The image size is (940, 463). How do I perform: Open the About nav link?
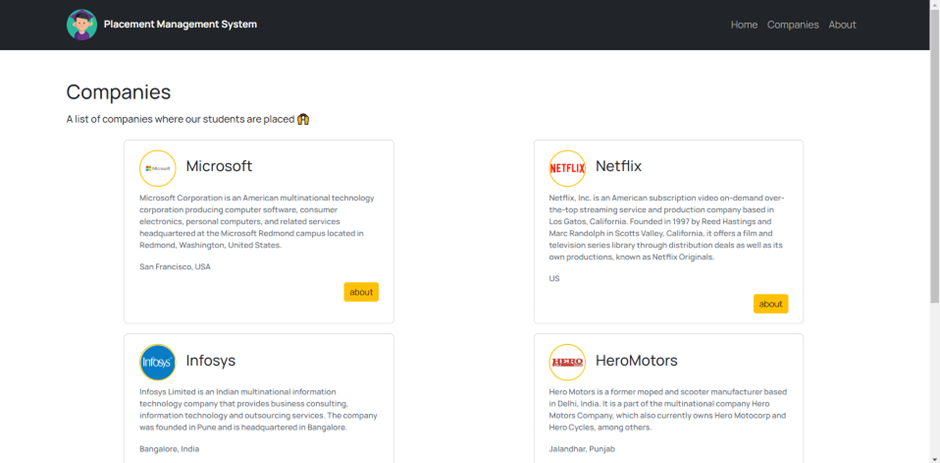pyautogui.click(x=842, y=25)
